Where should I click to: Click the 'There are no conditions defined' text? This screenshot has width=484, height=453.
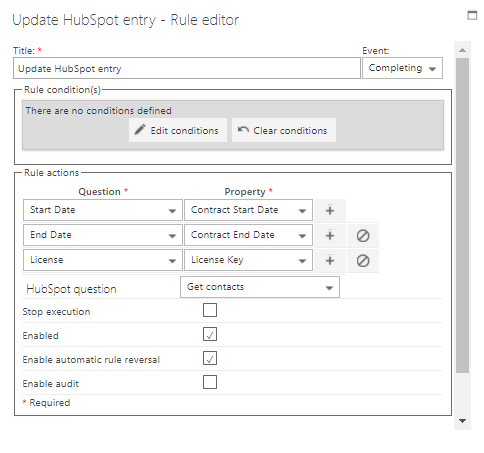(99, 111)
